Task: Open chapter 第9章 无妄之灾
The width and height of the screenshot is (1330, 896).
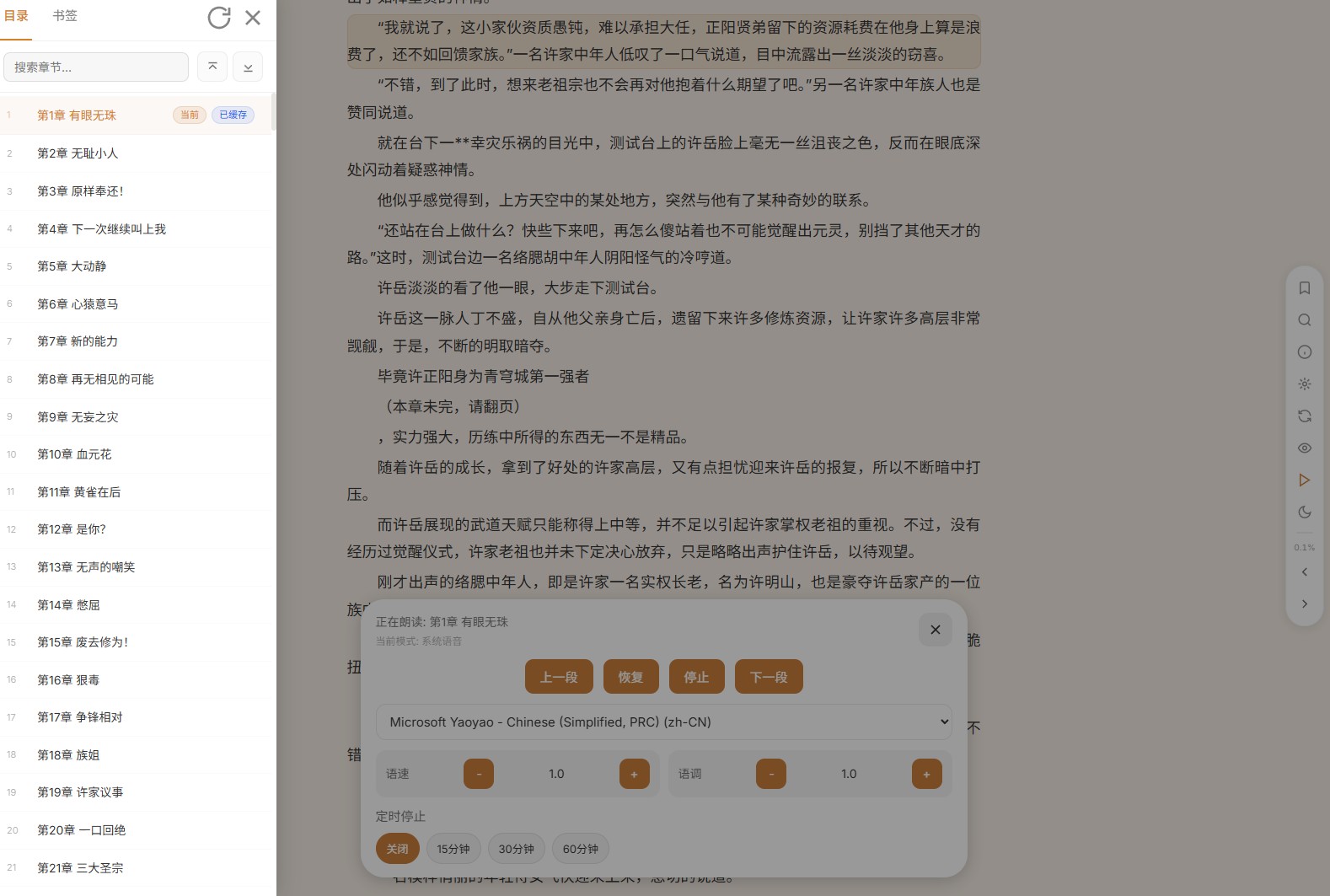Action: click(x=137, y=417)
